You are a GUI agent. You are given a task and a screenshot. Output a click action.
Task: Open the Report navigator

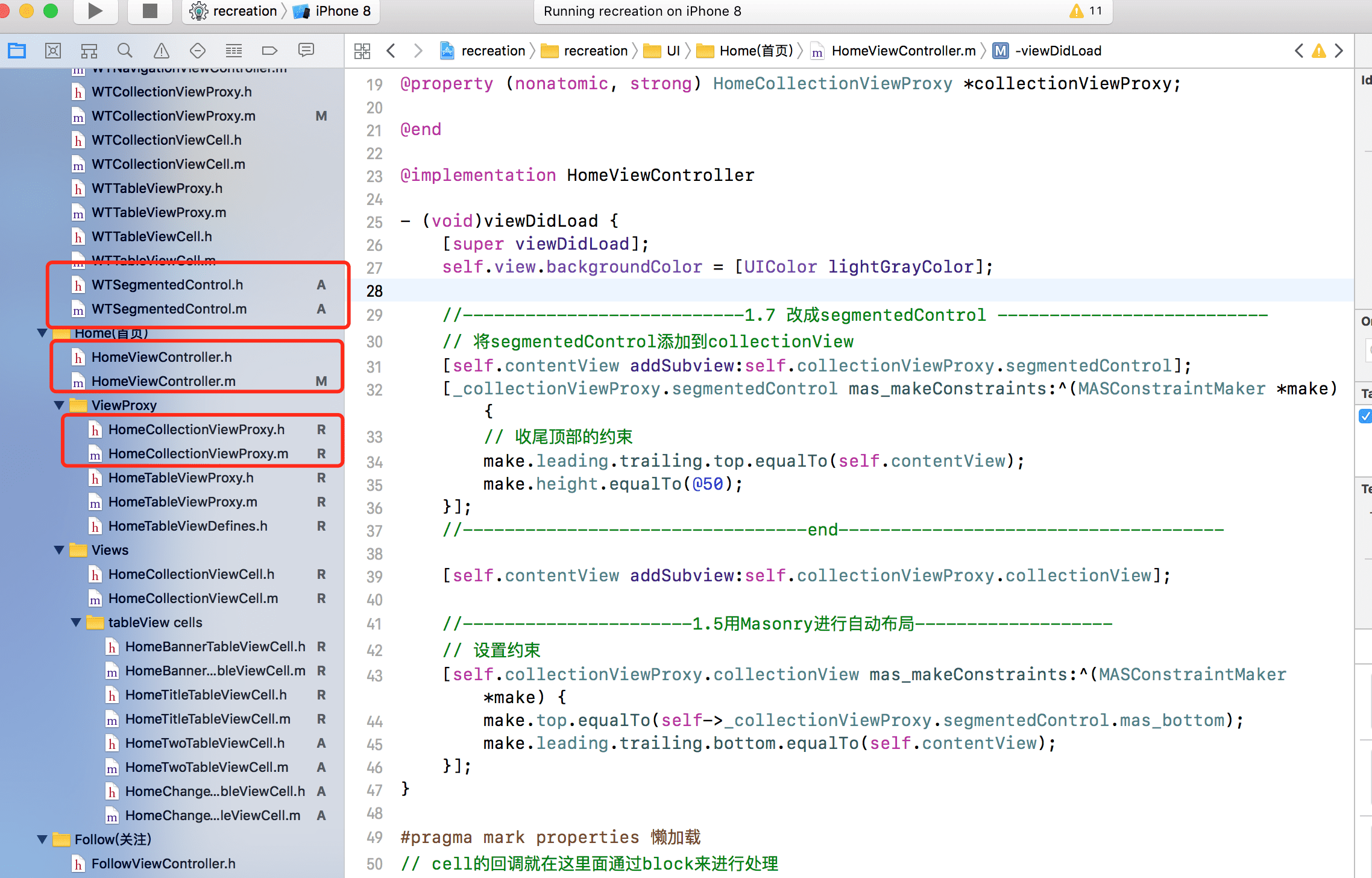pyautogui.click(x=306, y=51)
